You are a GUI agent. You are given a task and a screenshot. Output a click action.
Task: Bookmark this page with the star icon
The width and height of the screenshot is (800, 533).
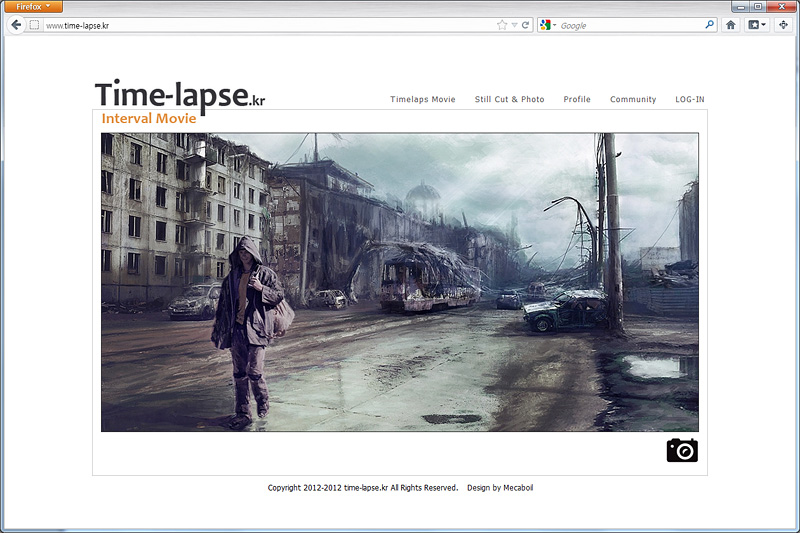502,25
